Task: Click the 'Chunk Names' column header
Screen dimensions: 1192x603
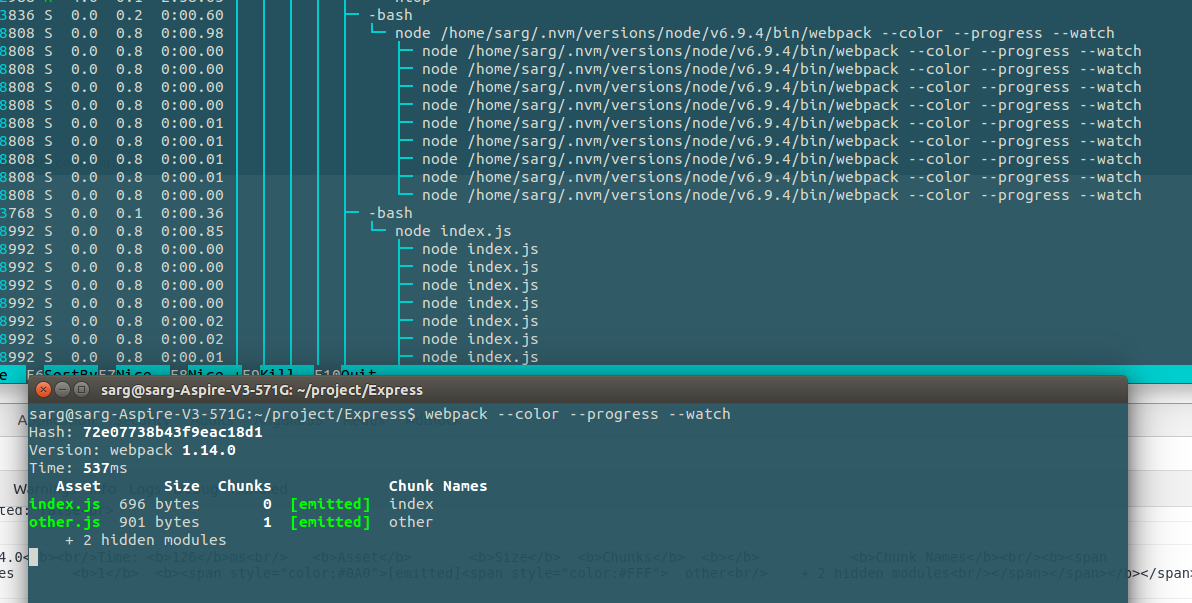Action: [438, 486]
